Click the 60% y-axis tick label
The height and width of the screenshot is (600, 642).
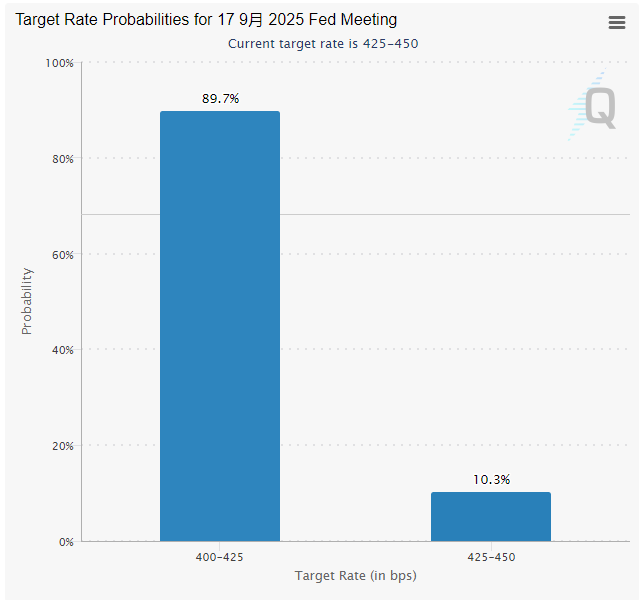click(x=62, y=254)
